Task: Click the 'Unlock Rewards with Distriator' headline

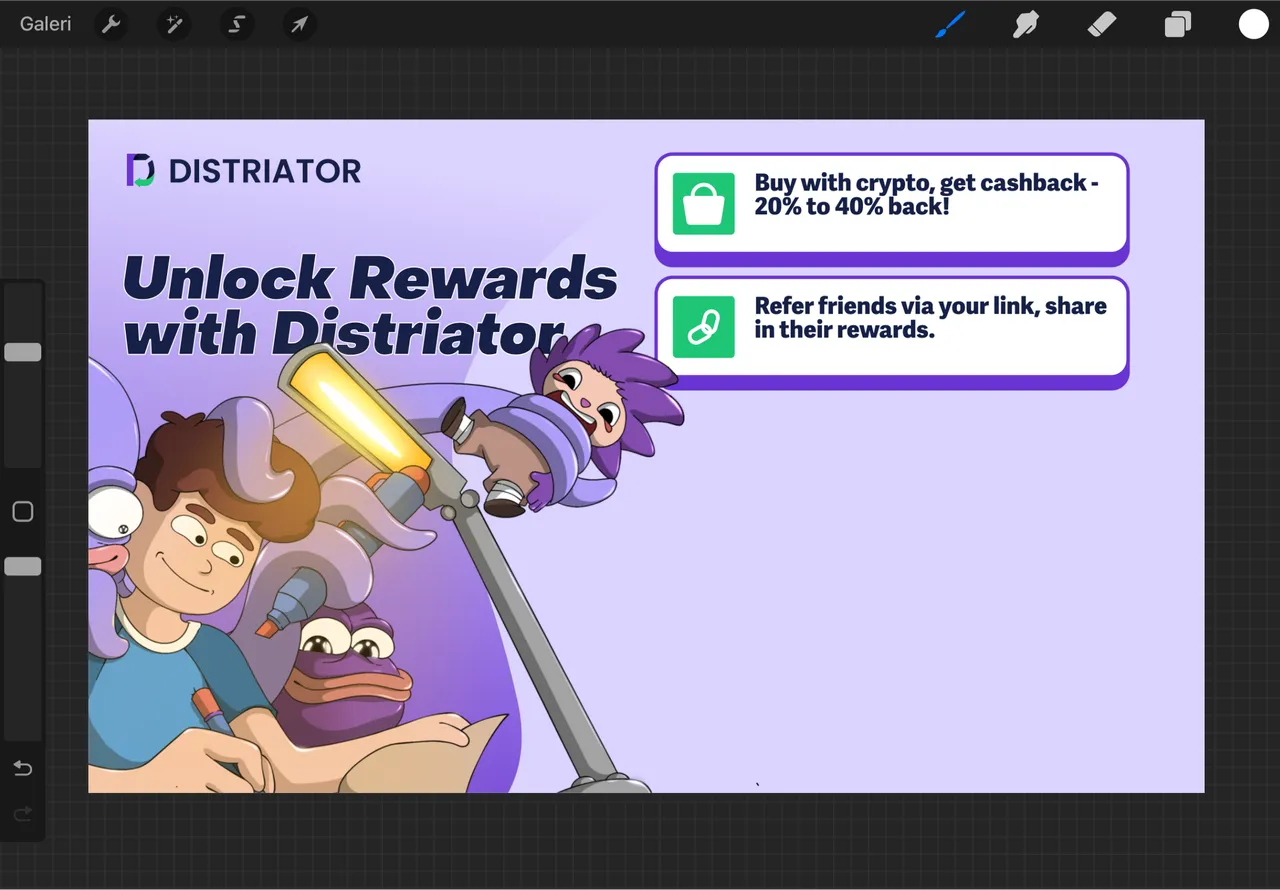Action: click(370, 305)
